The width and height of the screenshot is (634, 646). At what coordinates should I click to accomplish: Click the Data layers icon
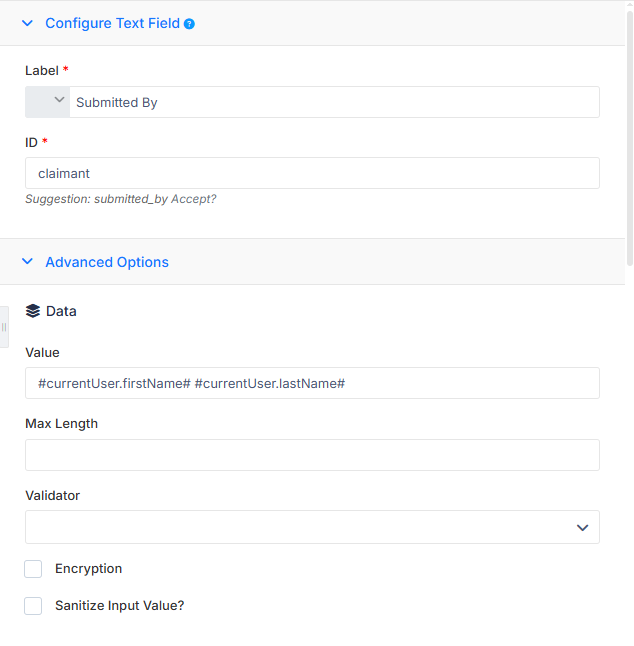point(33,311)
